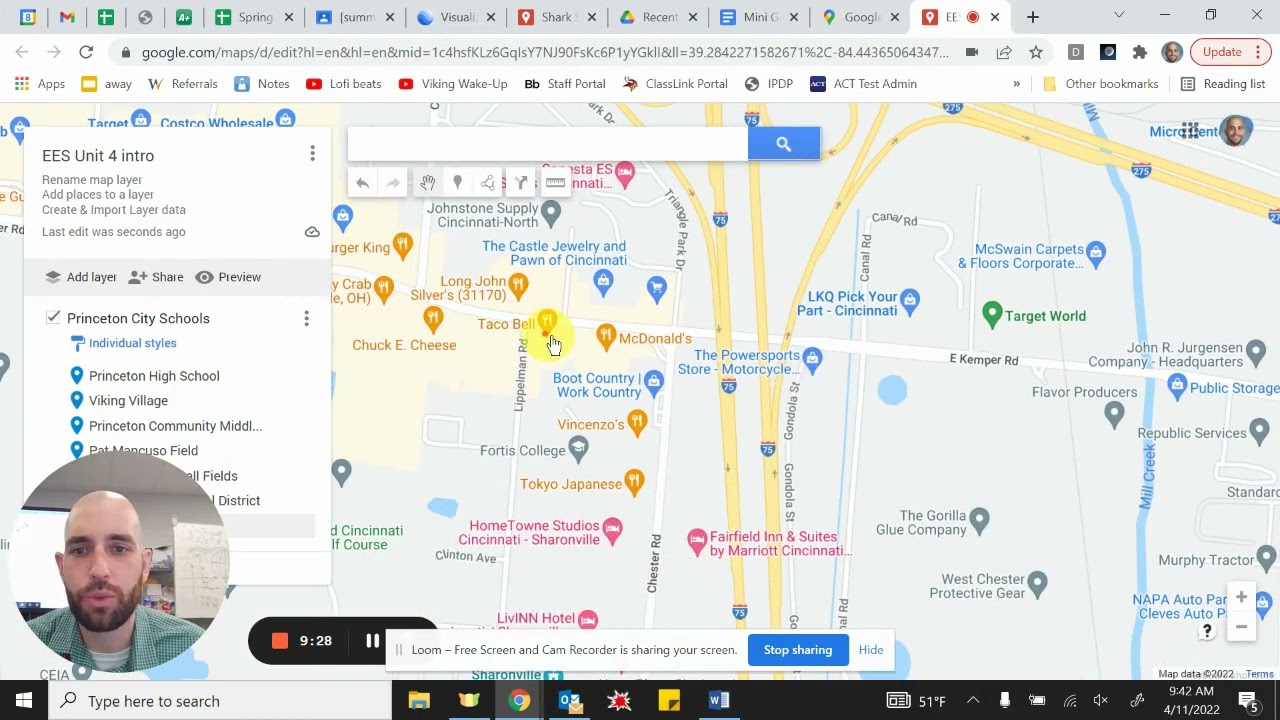Screen dimensions: 1280x720
Task: Toggle Princeton City Schools layer checkbox
Action: tap(53, 318)
